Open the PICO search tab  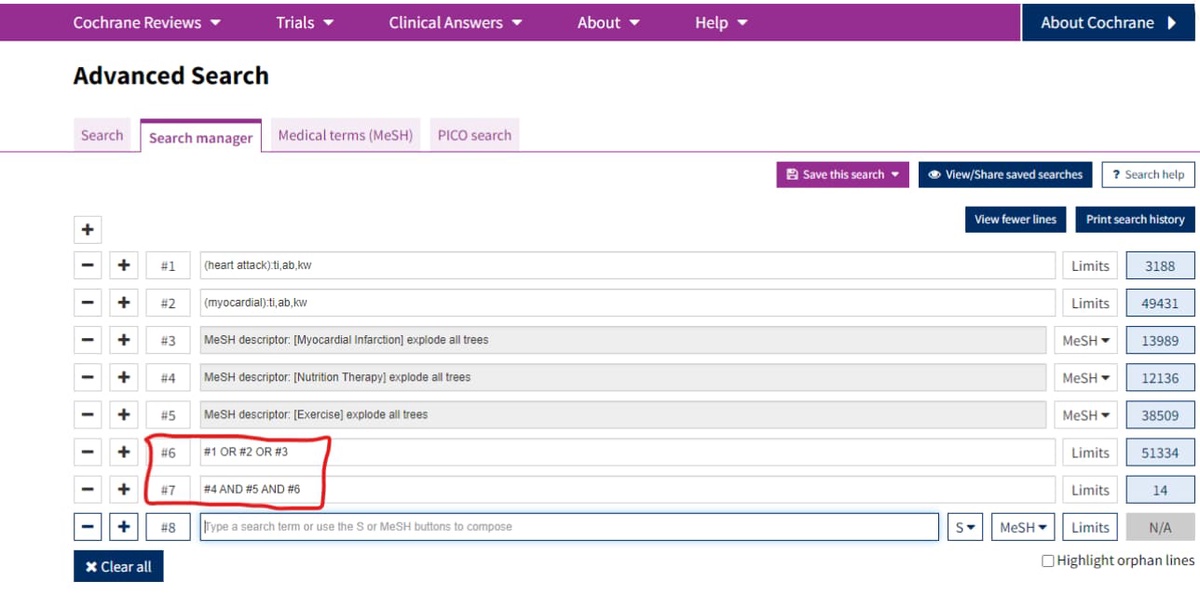(x=474, y=135)
